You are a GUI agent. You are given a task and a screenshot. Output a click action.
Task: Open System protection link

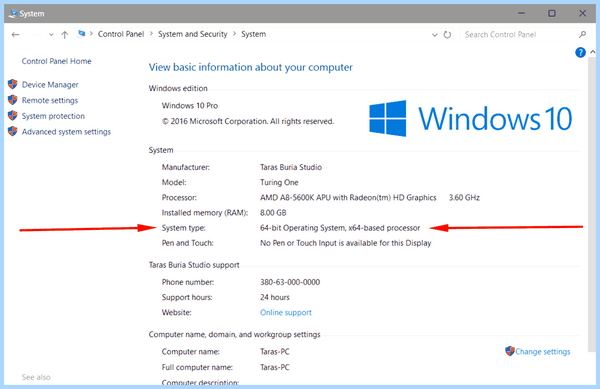53,116
